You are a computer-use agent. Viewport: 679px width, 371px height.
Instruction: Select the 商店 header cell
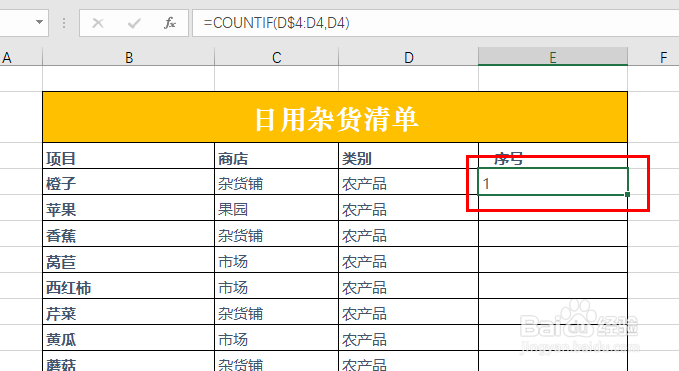[277, 156]
